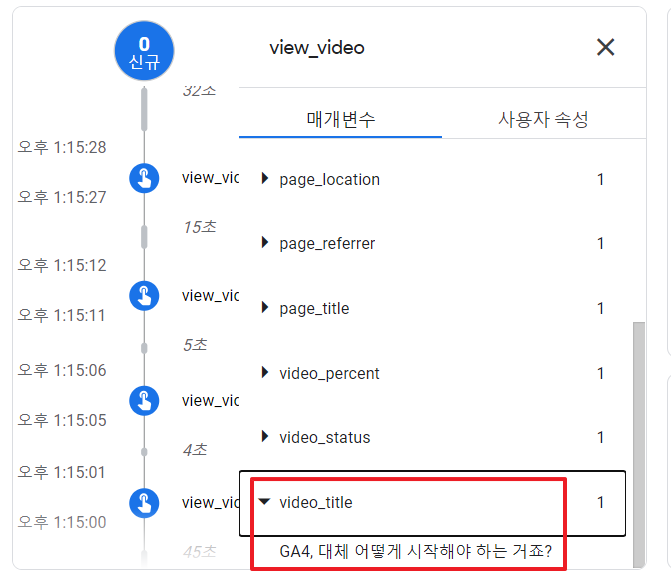
Task: Expand the page_location parameter arrow
Action: (265, 178)
